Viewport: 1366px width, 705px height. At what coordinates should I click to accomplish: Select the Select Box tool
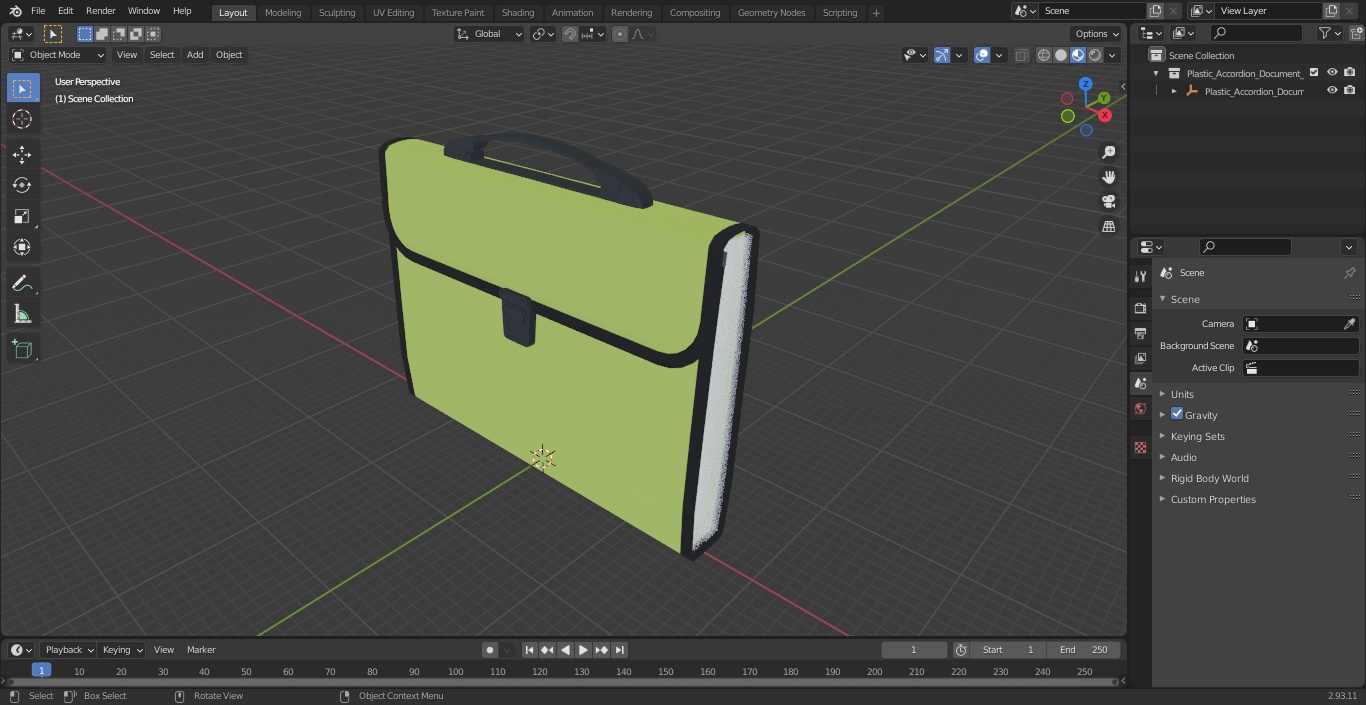click(x=23, y=88)
